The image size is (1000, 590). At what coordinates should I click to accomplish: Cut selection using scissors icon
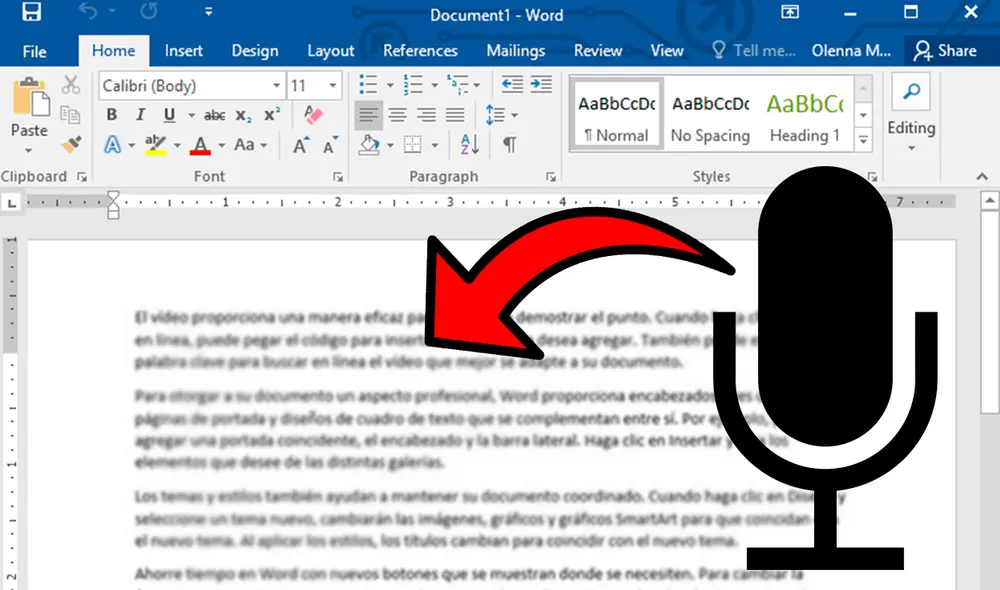(x=71, y=85)
